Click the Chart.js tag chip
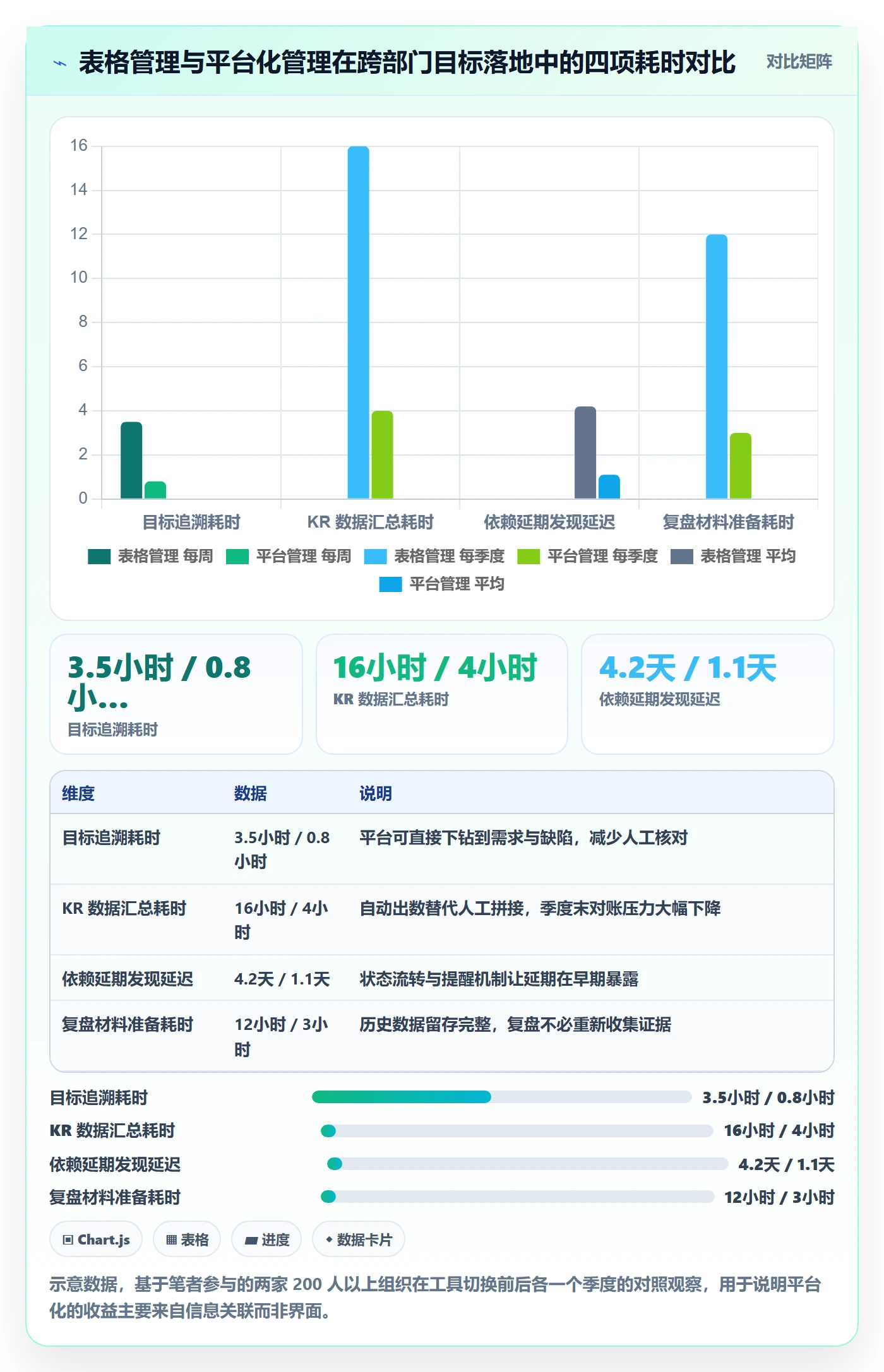The width and height of the screenshot is (884, 1372). [96, 1239]
